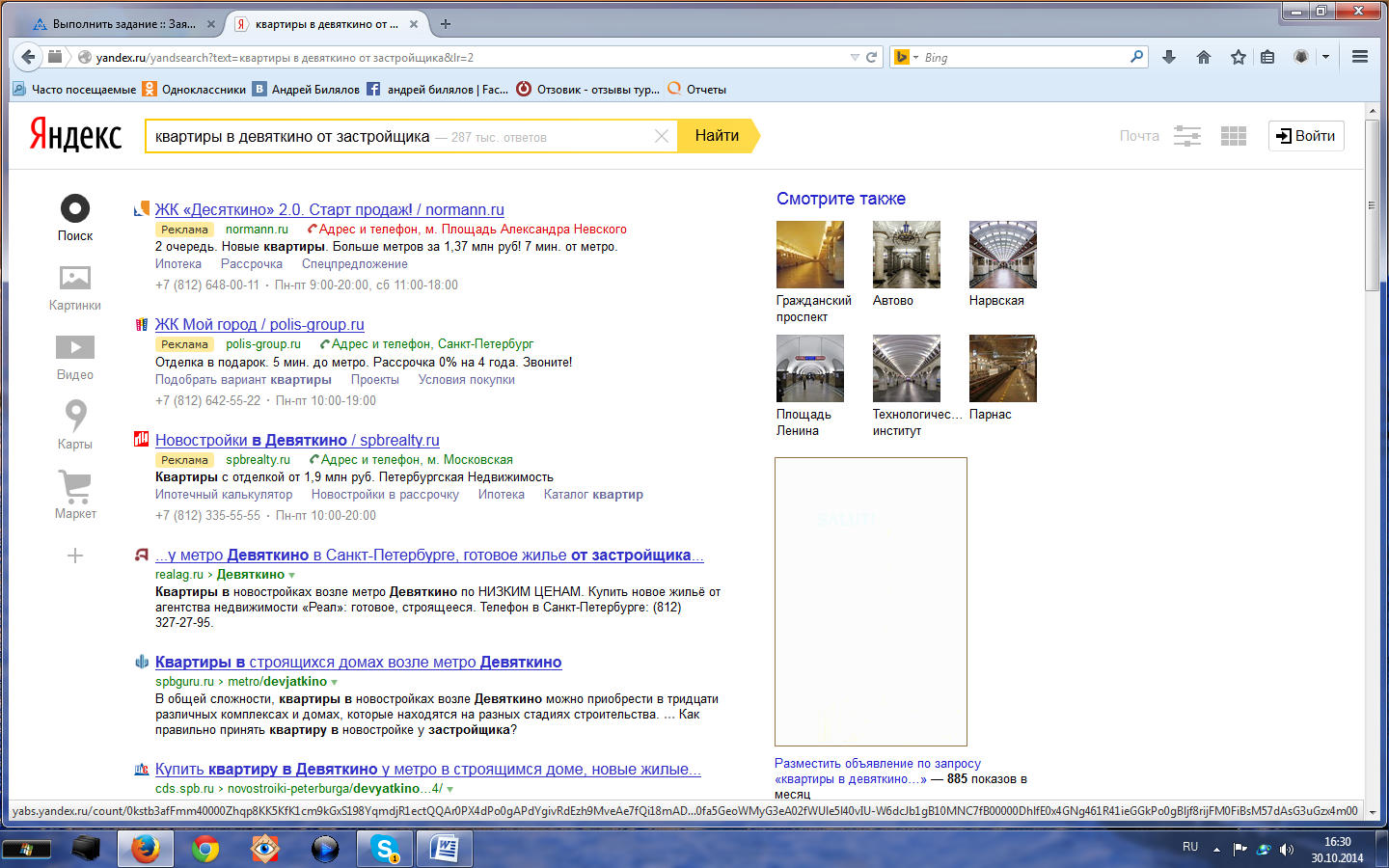Click the Yandex logo
This screenshot has height=868, width=1389.
pyautogui.click(x=75, y=135)
